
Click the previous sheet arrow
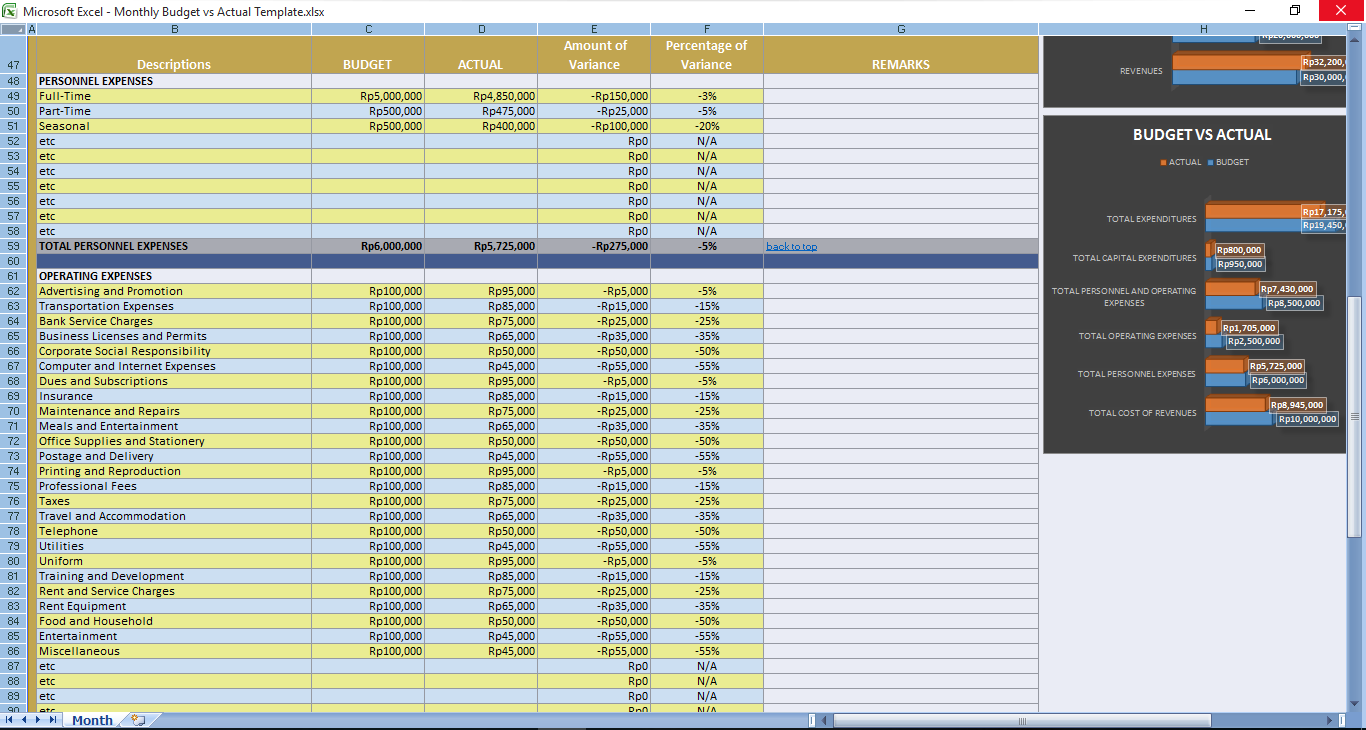(22, 719)
